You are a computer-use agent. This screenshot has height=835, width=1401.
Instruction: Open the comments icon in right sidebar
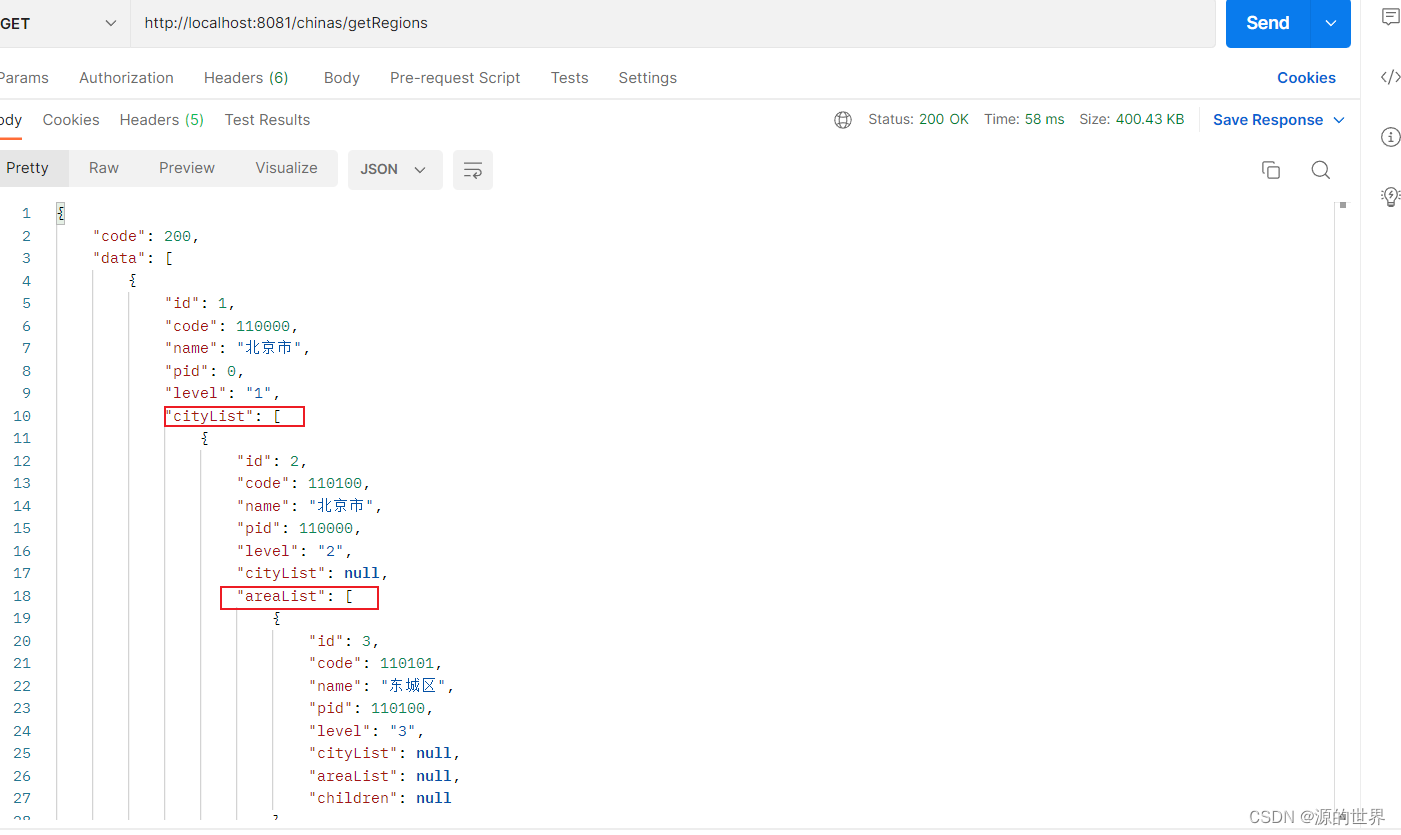click(x=1391, y=17)
